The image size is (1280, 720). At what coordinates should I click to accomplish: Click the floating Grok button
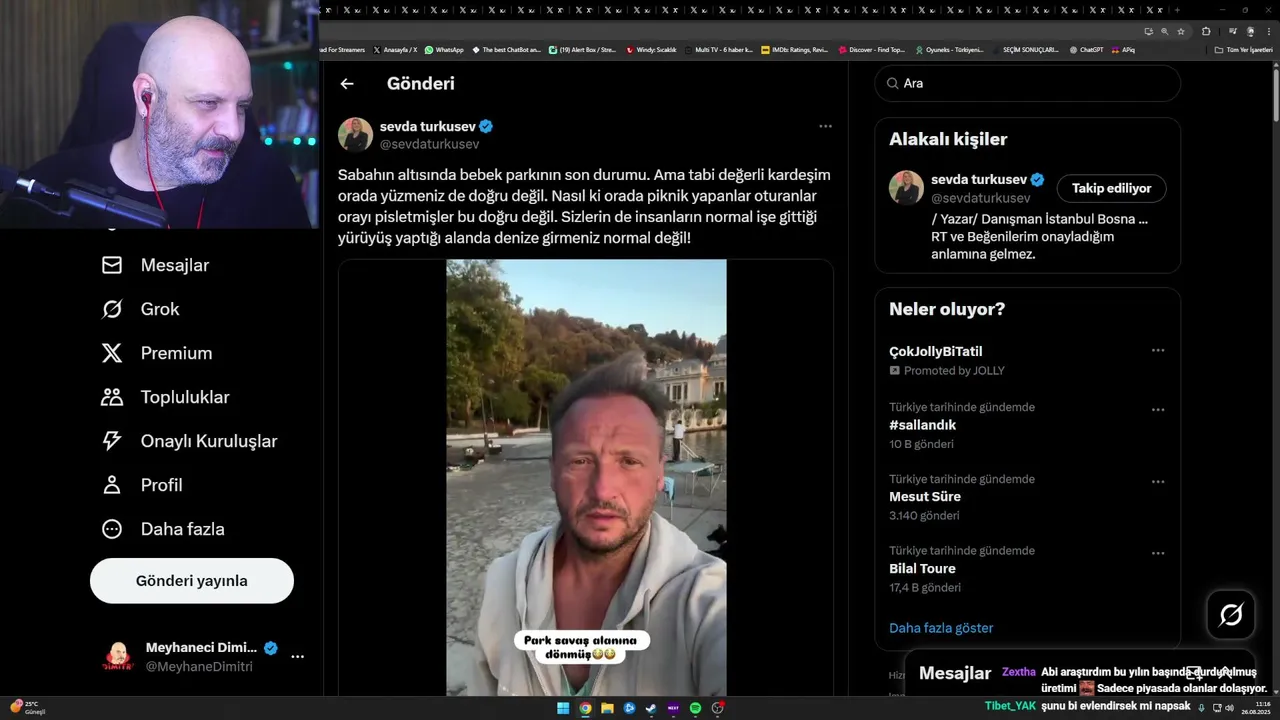1231,614
